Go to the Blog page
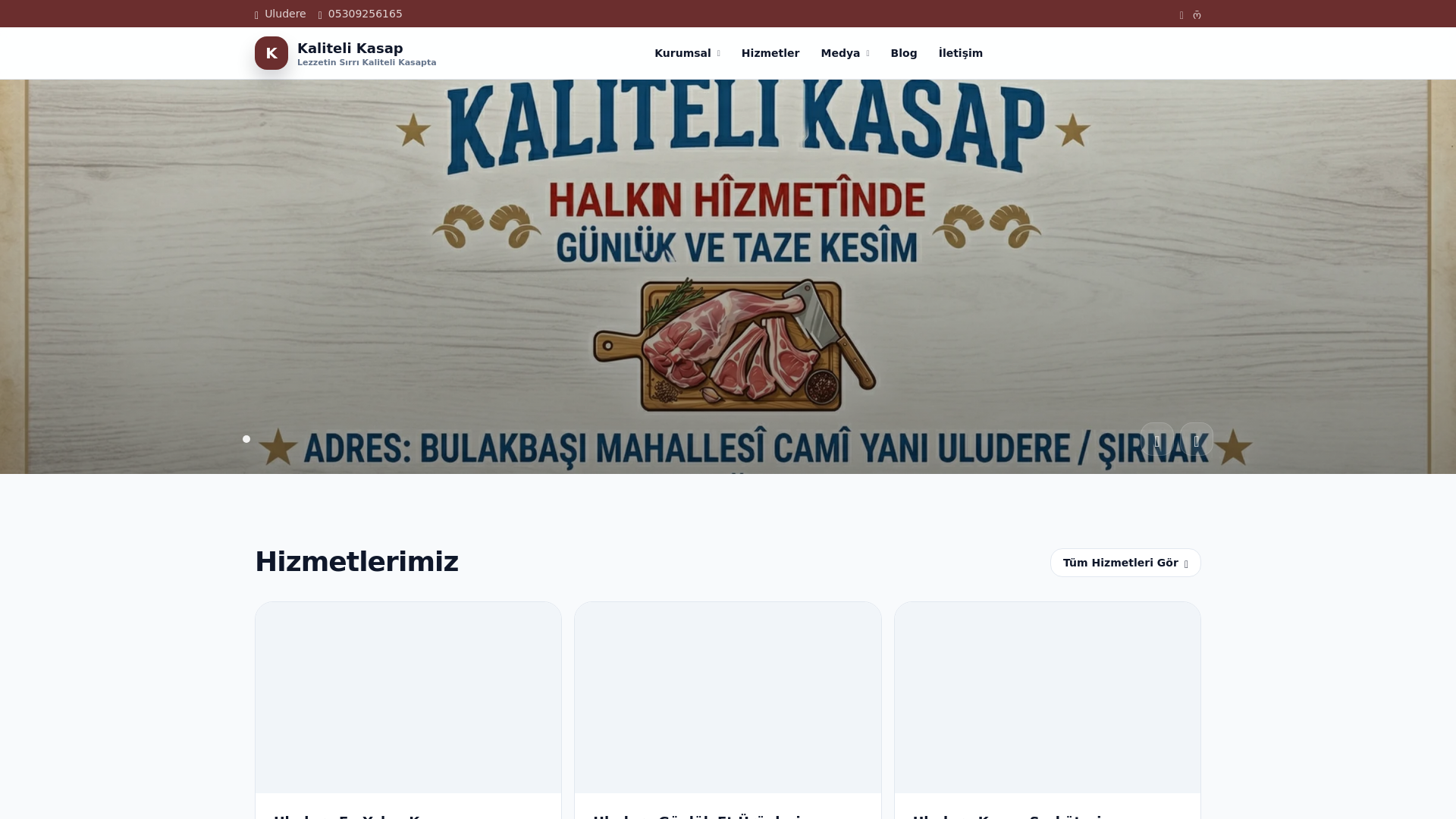The width and height of the screenshot is (1456, 819). (x=904, y=53)
